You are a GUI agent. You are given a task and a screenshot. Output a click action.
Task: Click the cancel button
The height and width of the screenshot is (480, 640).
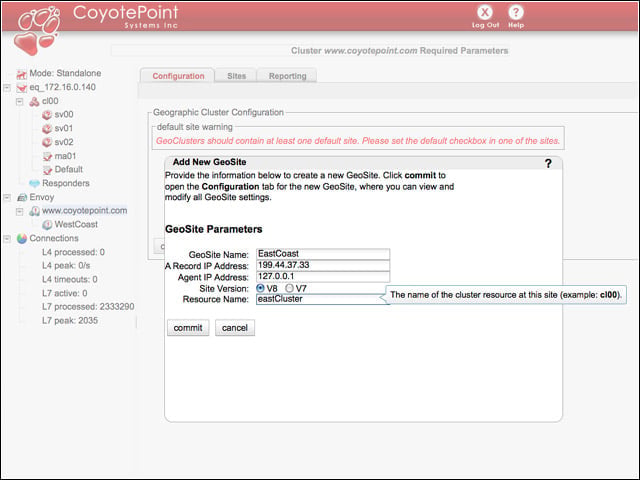click(x=235, y=328)
